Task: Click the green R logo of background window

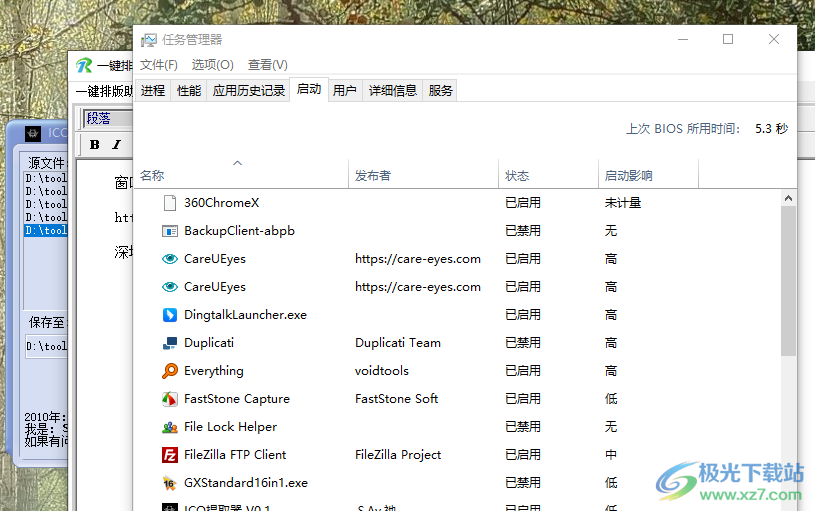Action: [x=84, y=65]
